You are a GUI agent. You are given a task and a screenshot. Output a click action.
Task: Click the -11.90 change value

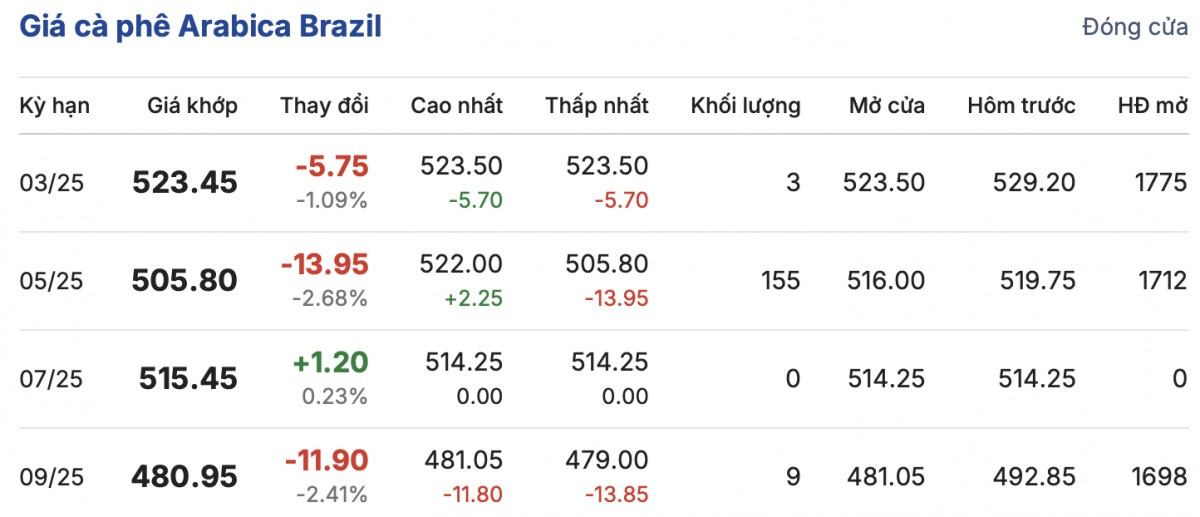click(327, 461)
